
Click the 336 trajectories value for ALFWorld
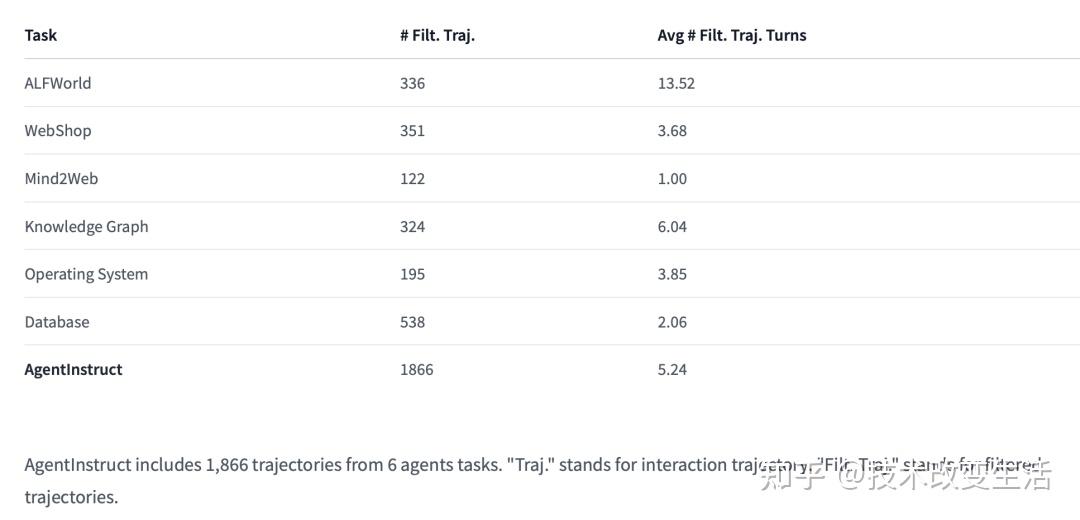412,83
